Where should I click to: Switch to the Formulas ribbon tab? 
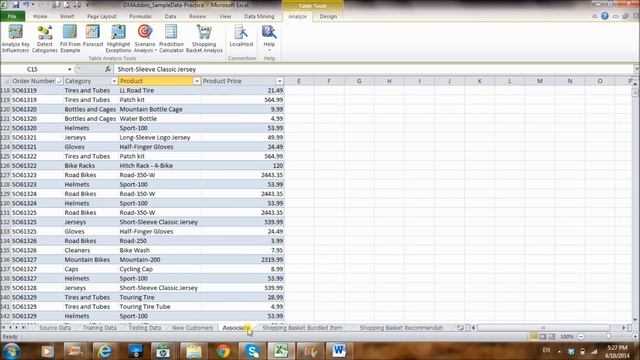pyautogui.click(x=140, y=16)
